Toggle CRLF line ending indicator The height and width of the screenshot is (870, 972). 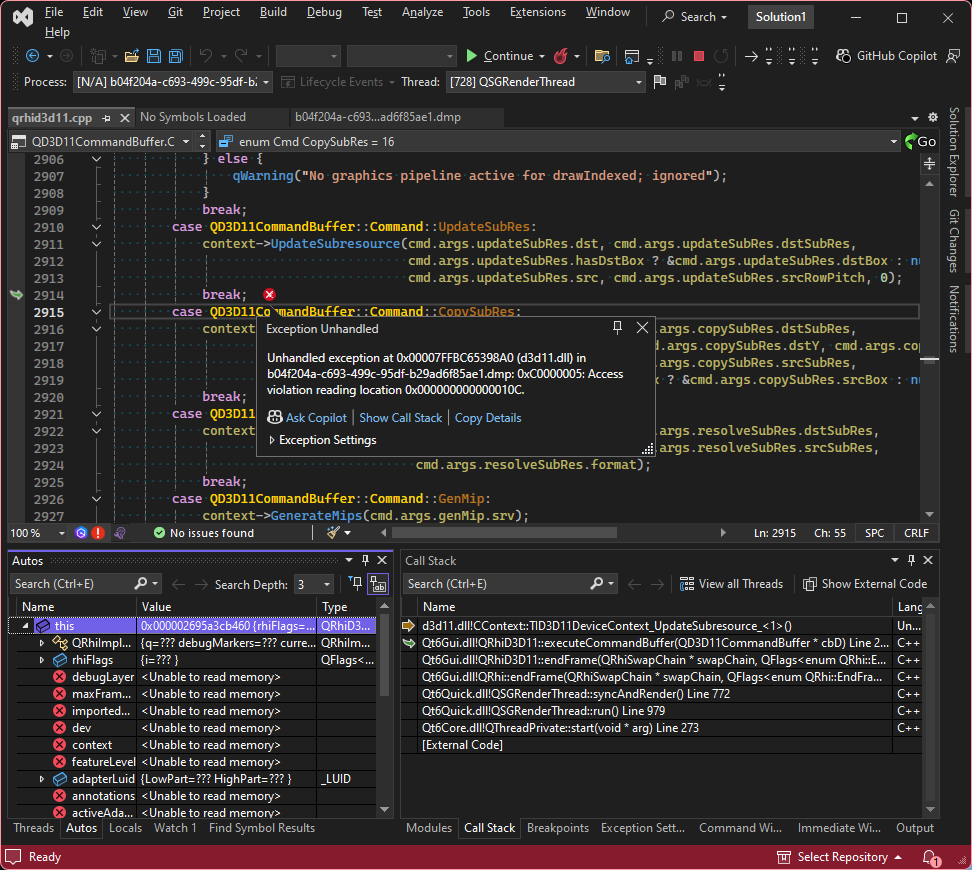pos(916,533)
